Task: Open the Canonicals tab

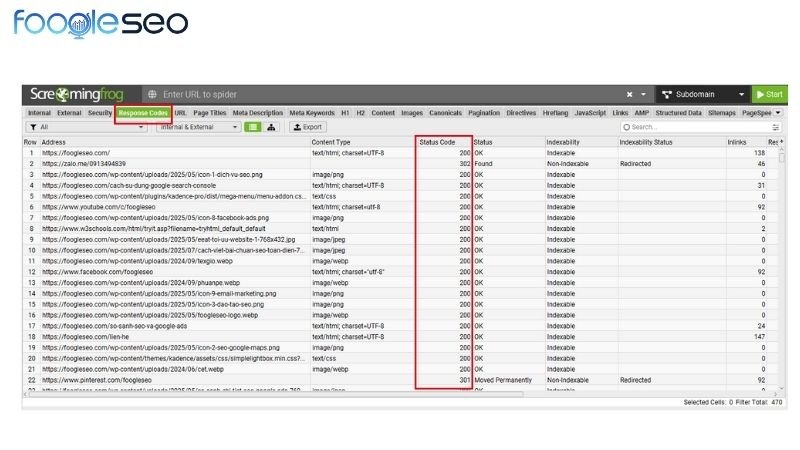Action: (445, 113)
